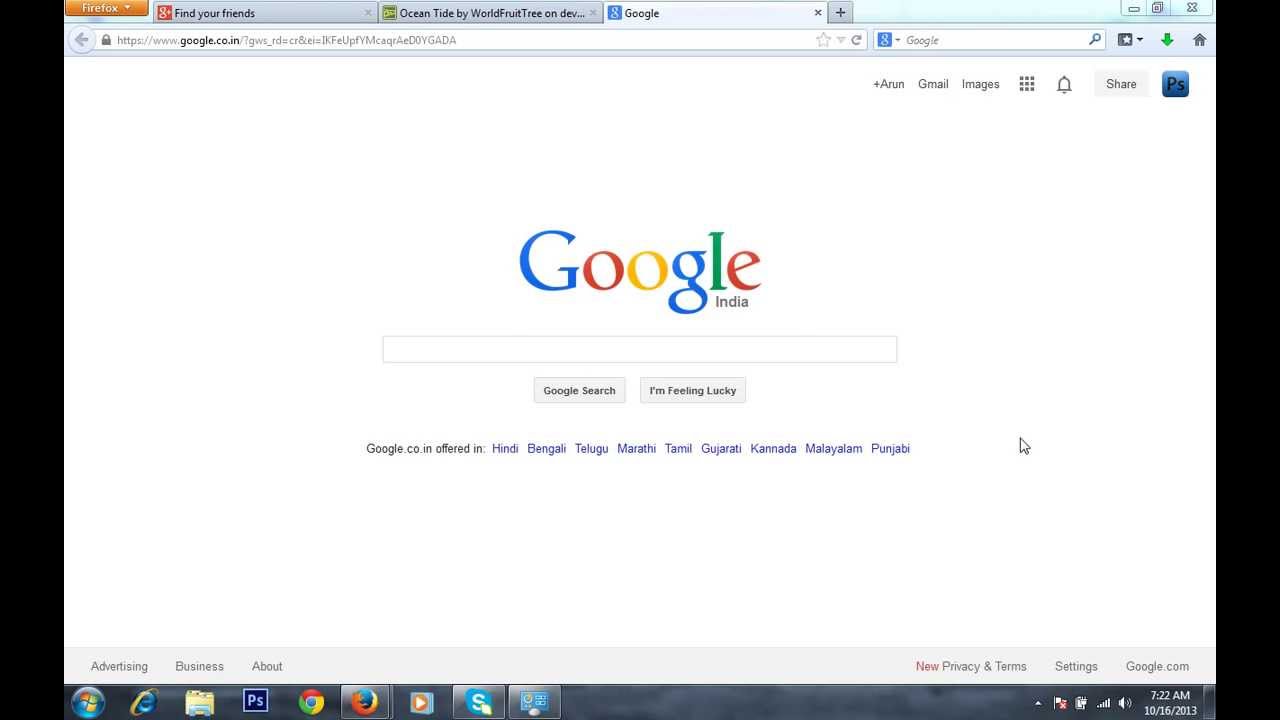The image size is (1280, 720).
Task: Expand the bookmarks button dropdown arrow
Action: pos(1140,40)
